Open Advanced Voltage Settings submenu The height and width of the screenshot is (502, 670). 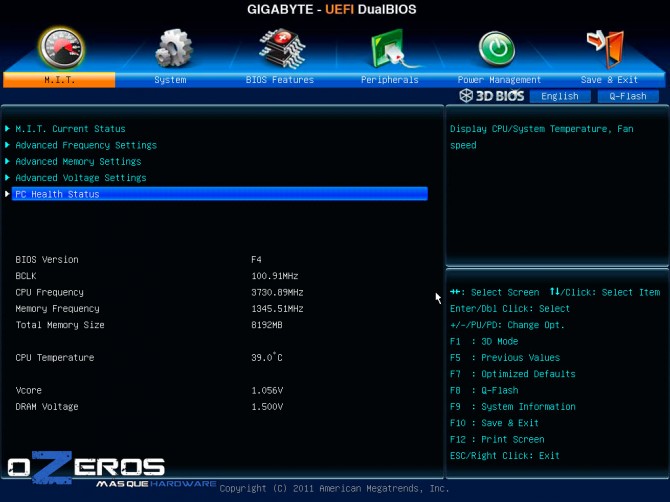click(81, 178)
